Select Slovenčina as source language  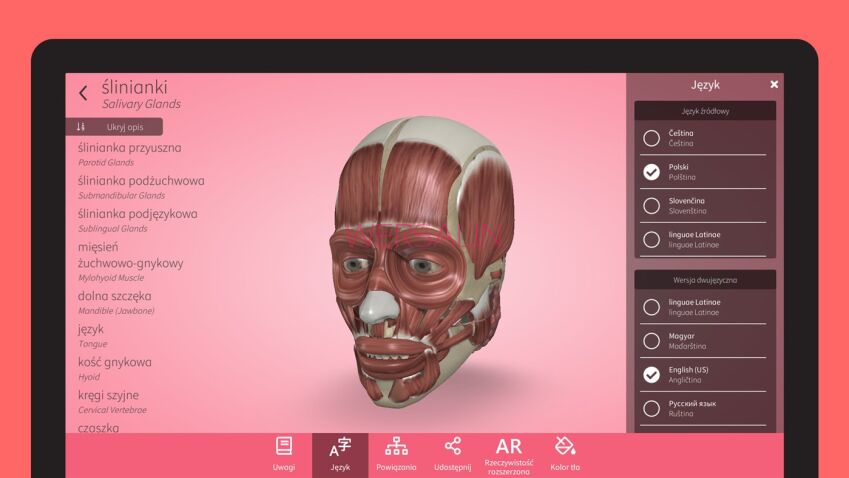pyautogui.click(x=652, y=206)
